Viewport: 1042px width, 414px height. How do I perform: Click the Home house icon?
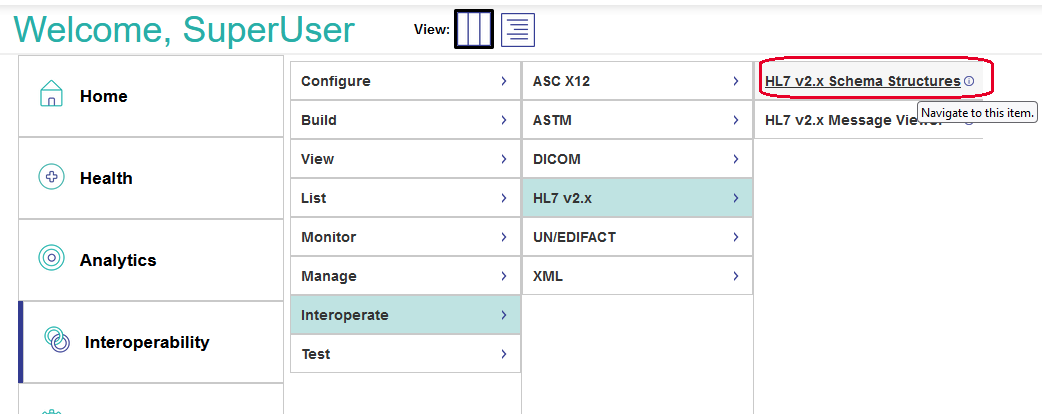coord(51,95)
